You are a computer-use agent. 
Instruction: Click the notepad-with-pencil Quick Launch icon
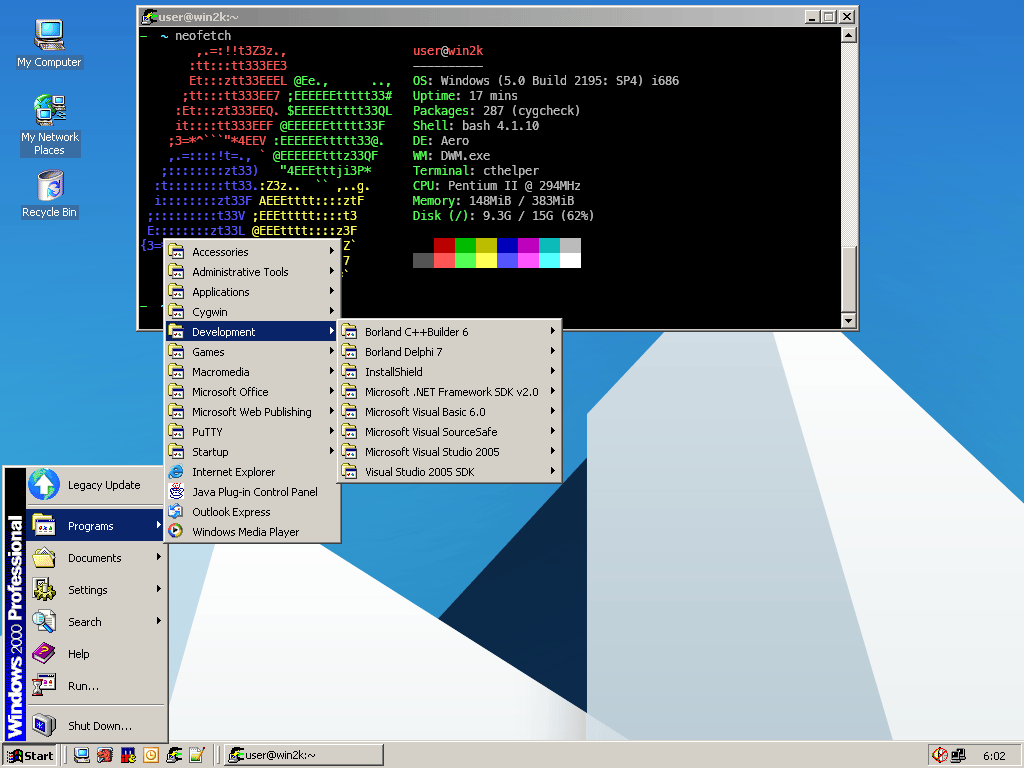click(197, 755)
